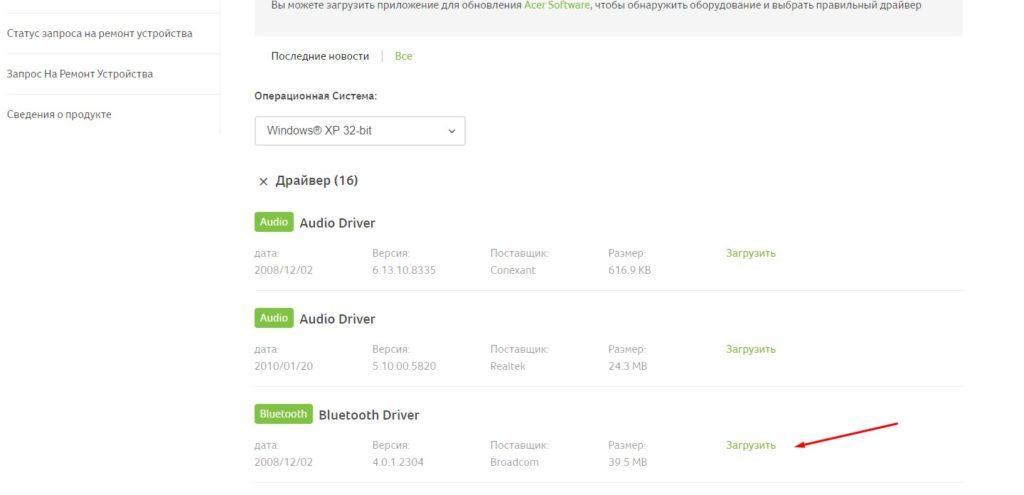This screenshot has width=1024, height=495.
Task: Open Статус запроса на ремонт устройства
Action: 99,33
